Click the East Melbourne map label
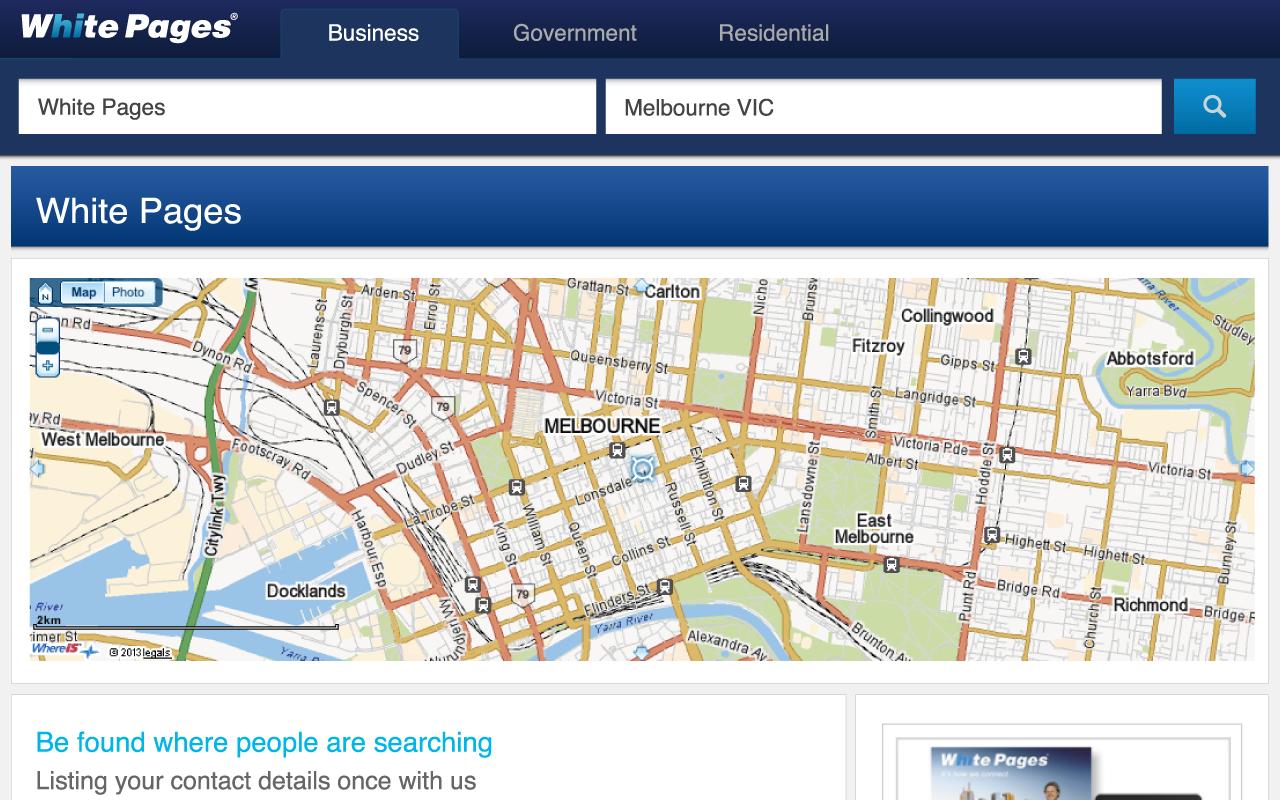 pos(874,528)
